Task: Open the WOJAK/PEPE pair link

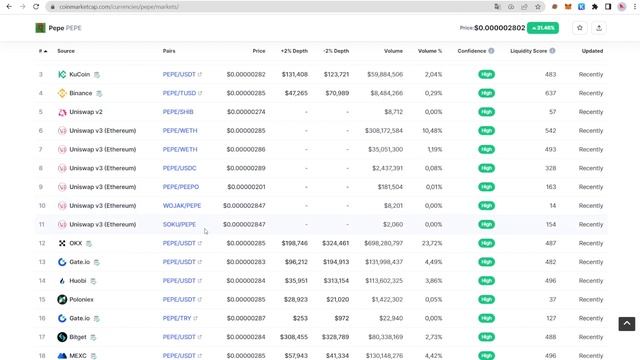Action: tap(182, 206)
